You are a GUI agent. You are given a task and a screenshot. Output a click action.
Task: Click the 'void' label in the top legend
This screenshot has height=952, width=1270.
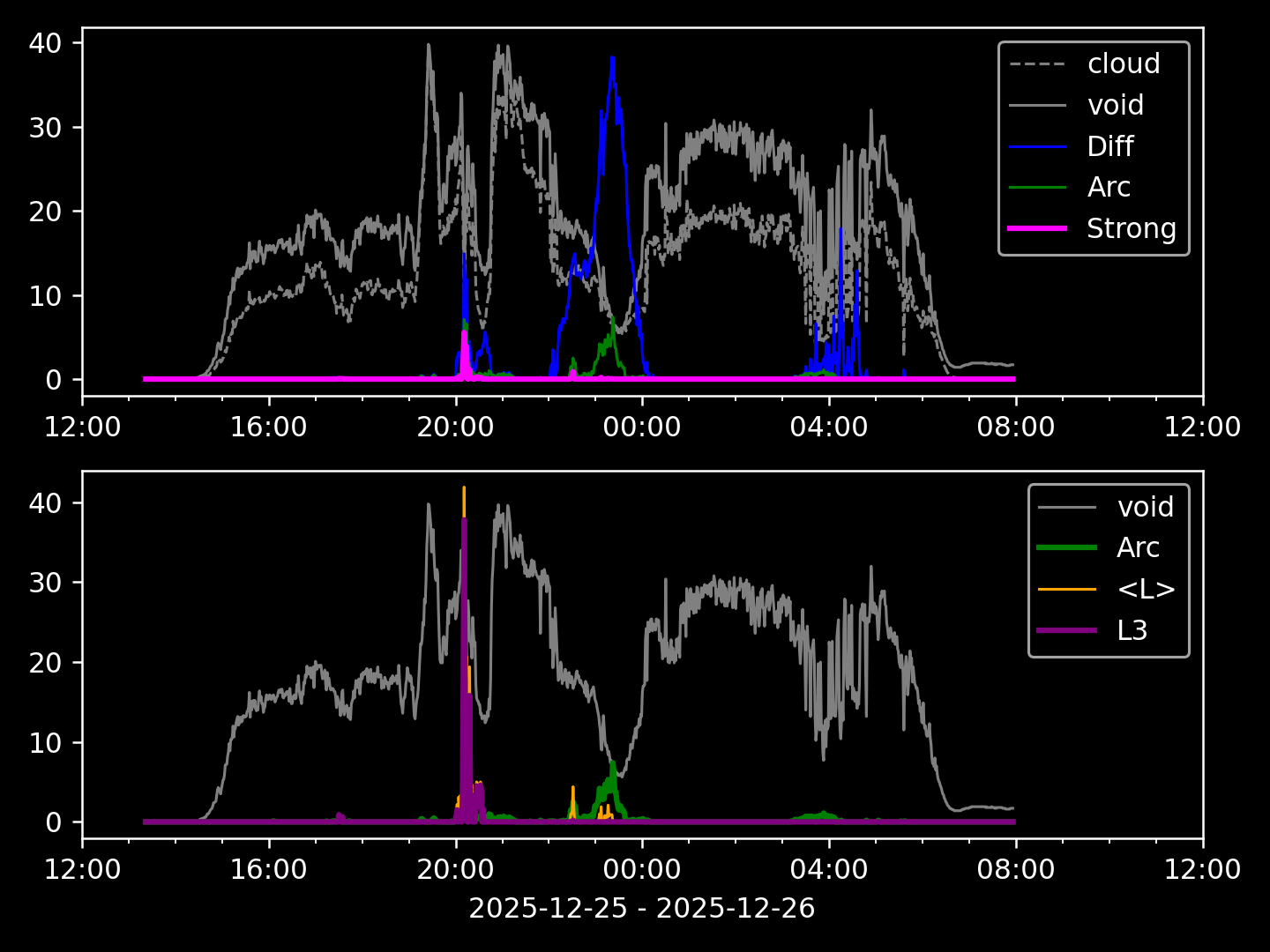click(x=1115, y=105)
